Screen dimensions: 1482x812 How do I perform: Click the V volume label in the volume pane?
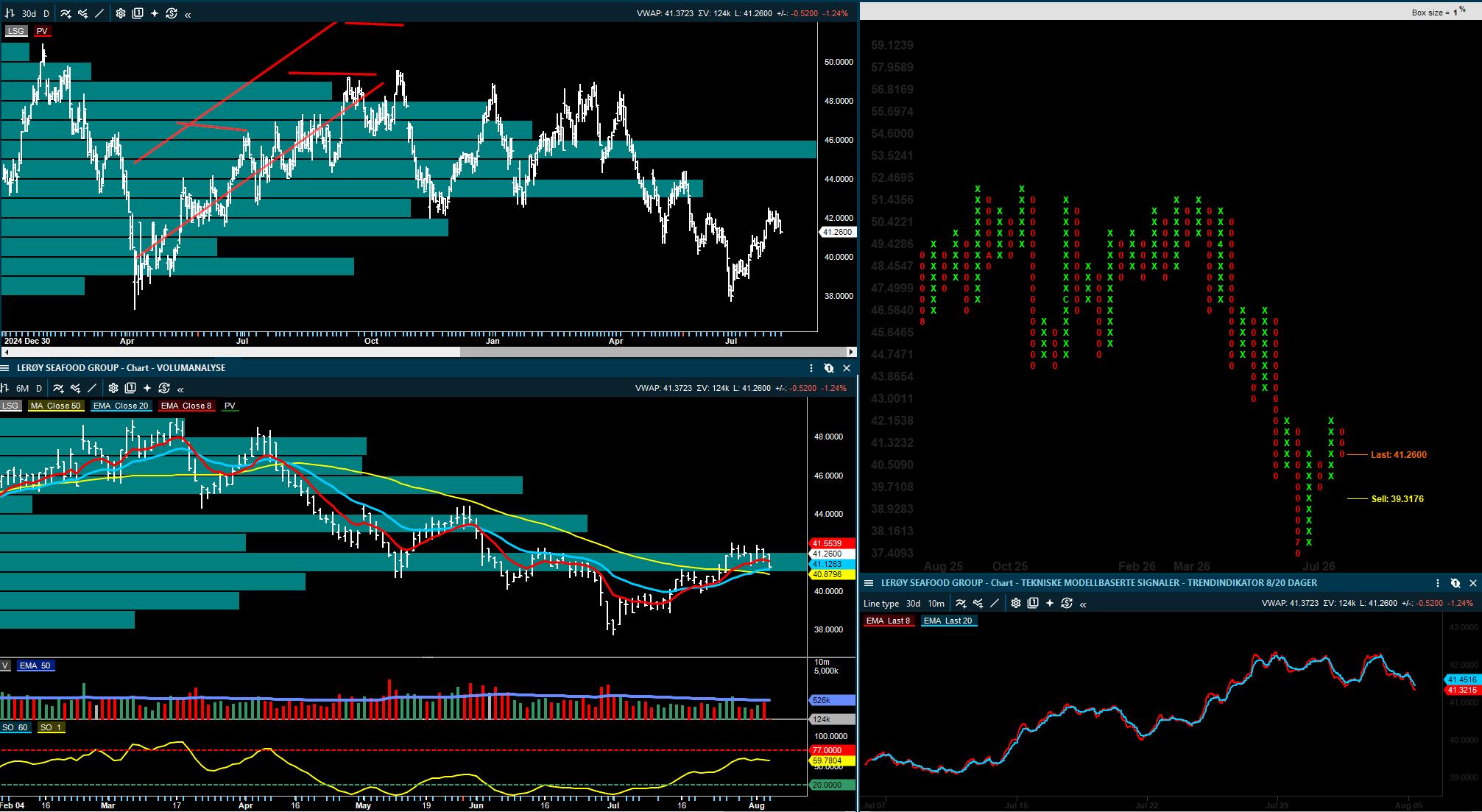[5, 666]
